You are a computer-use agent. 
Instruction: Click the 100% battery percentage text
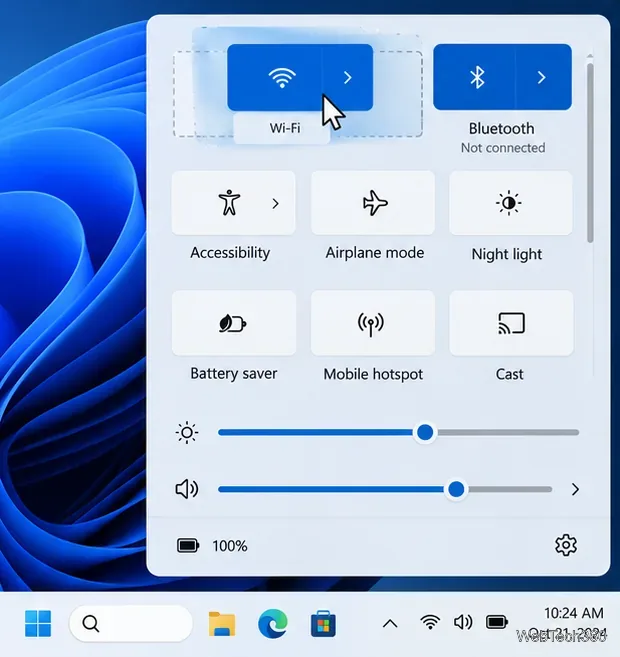pos(230,546)
